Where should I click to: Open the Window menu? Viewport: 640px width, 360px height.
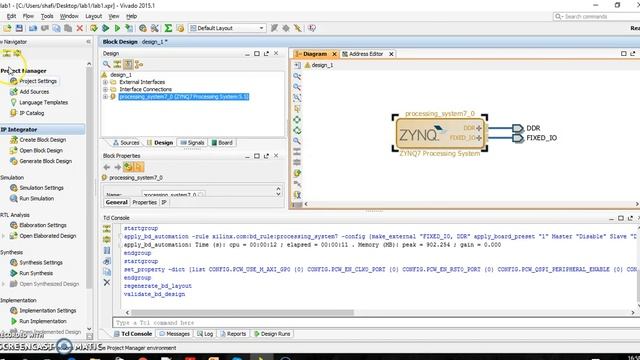[69, 16]
